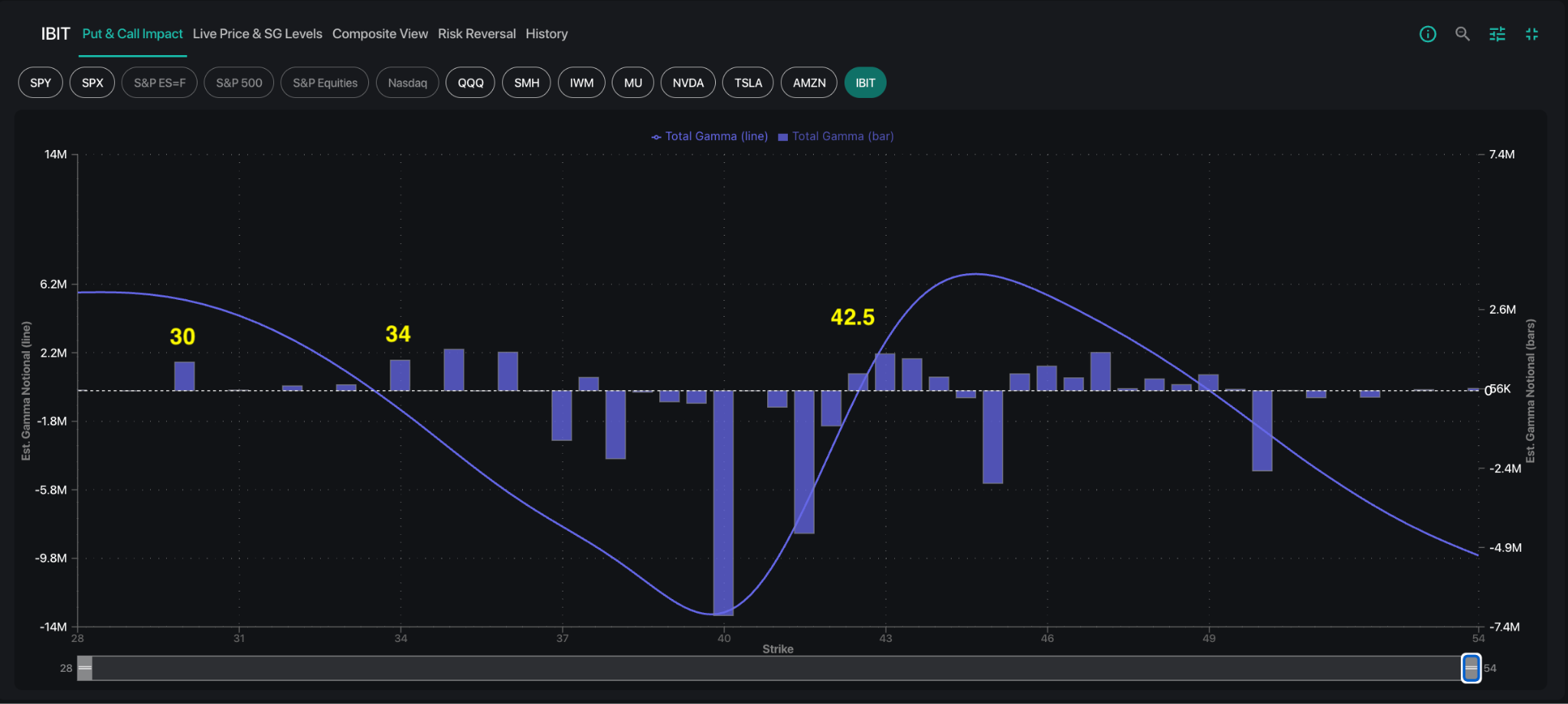Click the 14M left axis value
1568x704 pixels.
(56, 154)
